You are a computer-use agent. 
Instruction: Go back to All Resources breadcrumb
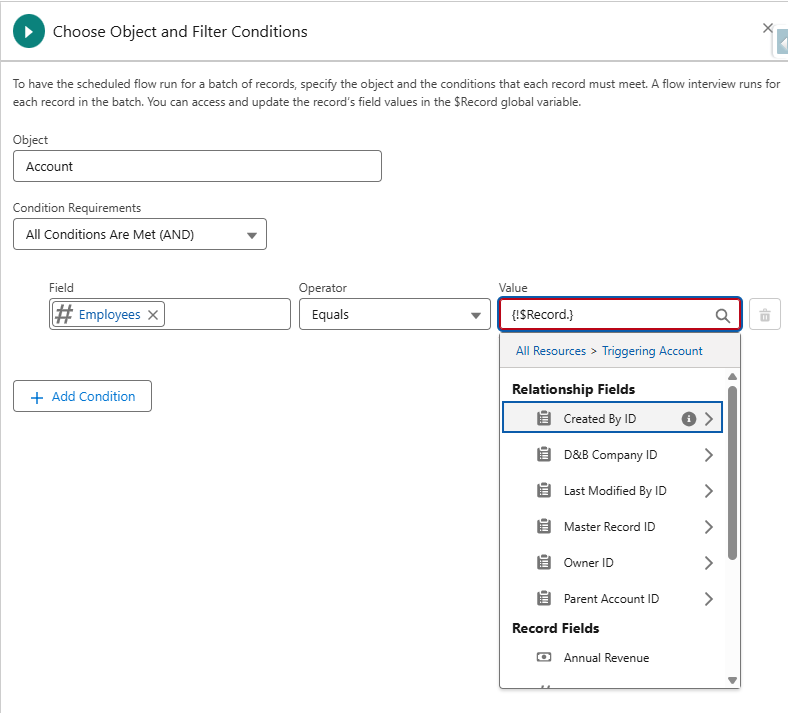tap(550, 351)
